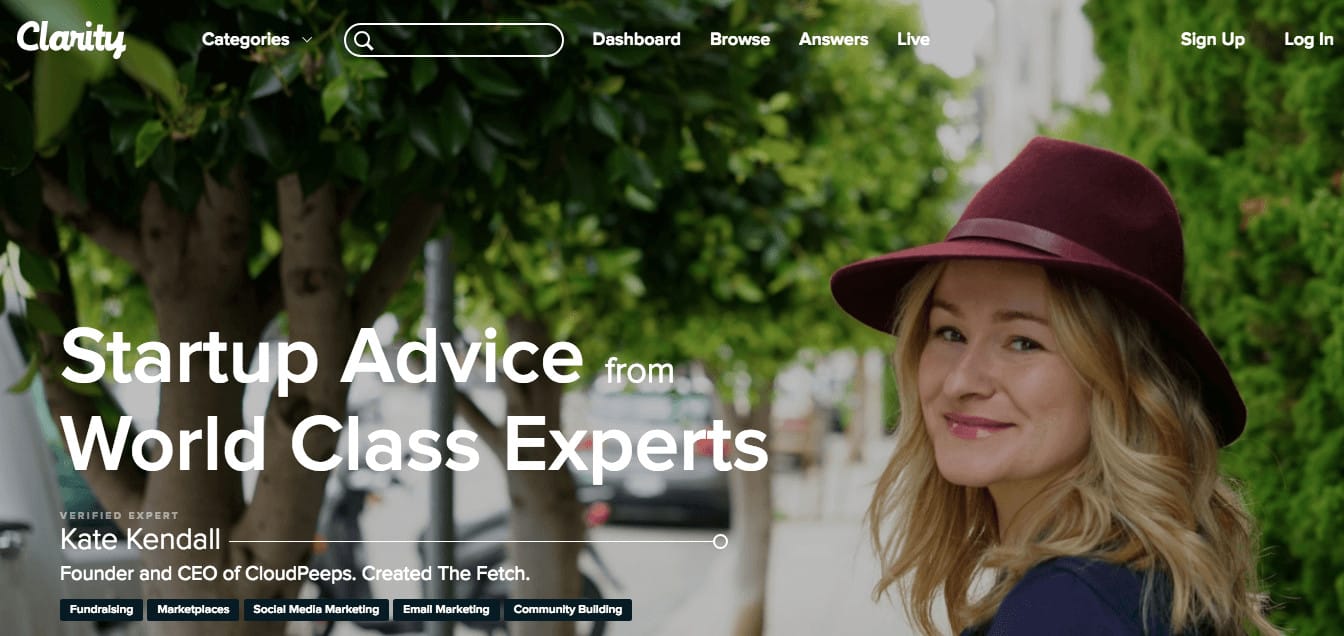The image size is (1344, 636).
Task: Click the Startup Advice headline
Action: (x=322, y=357)
